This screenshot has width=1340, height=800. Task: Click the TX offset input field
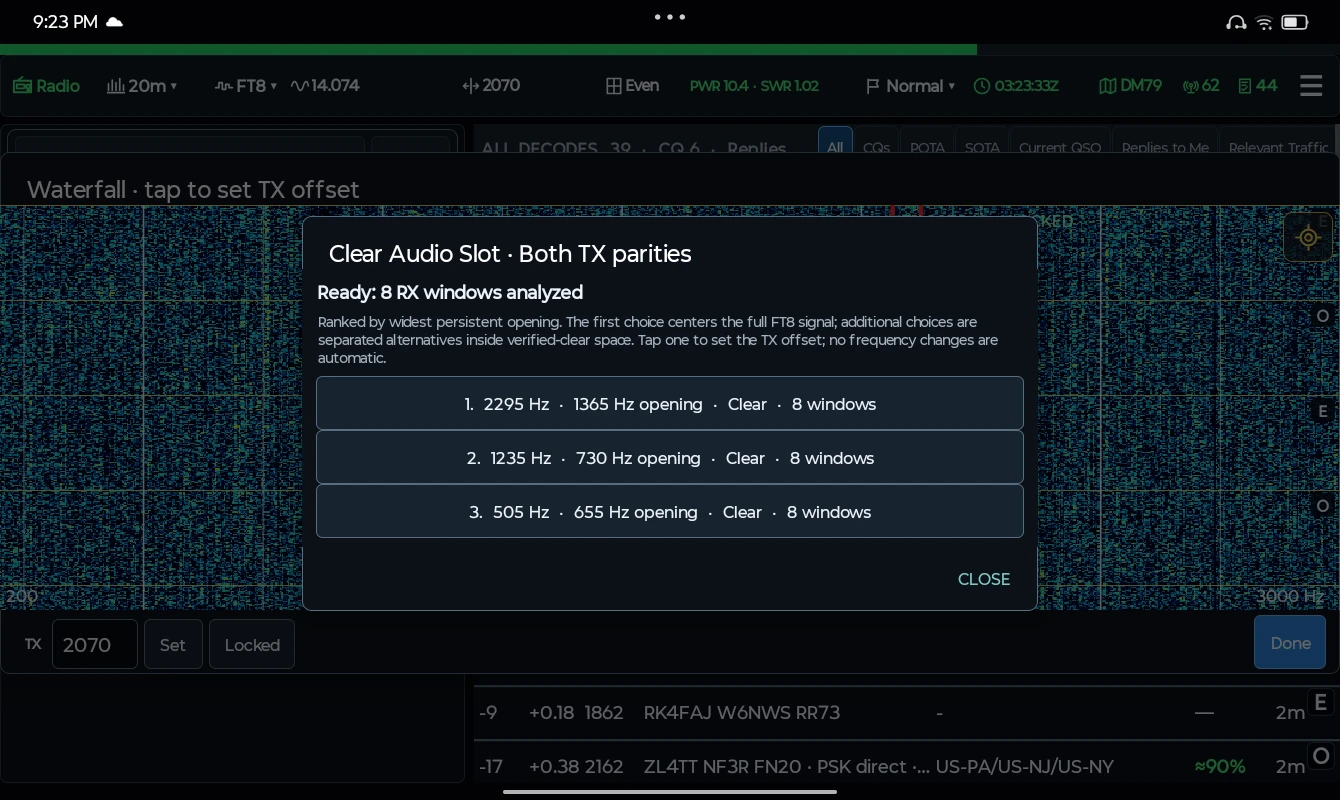tap(95, 644)
